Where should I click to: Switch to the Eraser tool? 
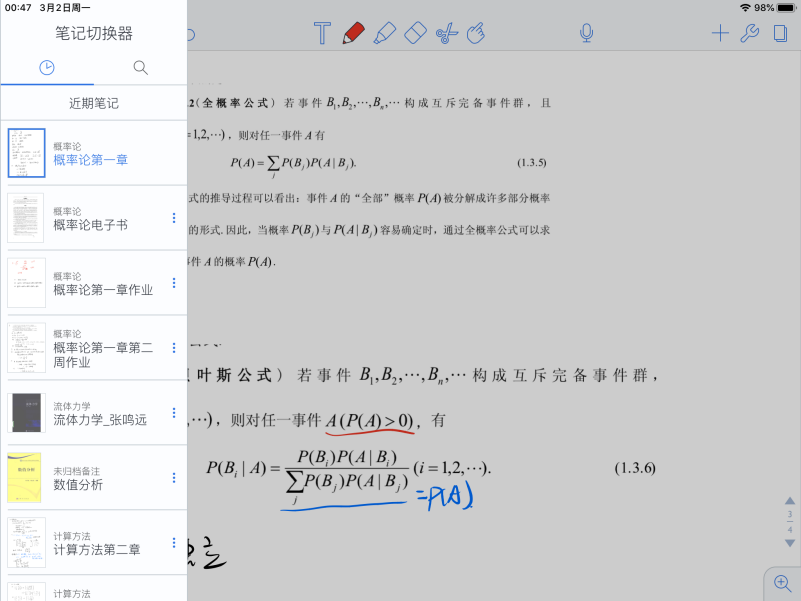coord(417,33)
